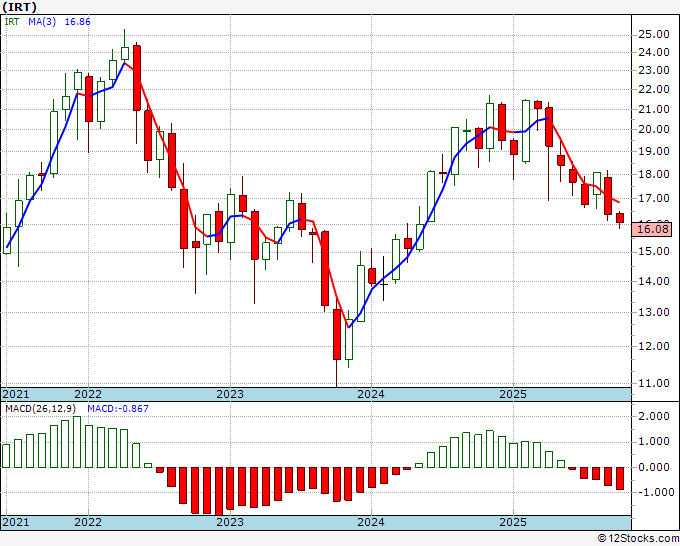Image resolution: width=680 pixels, height=546 pixels.
Task: Click the 16.86 moving average value
Action: pos(77,21)
